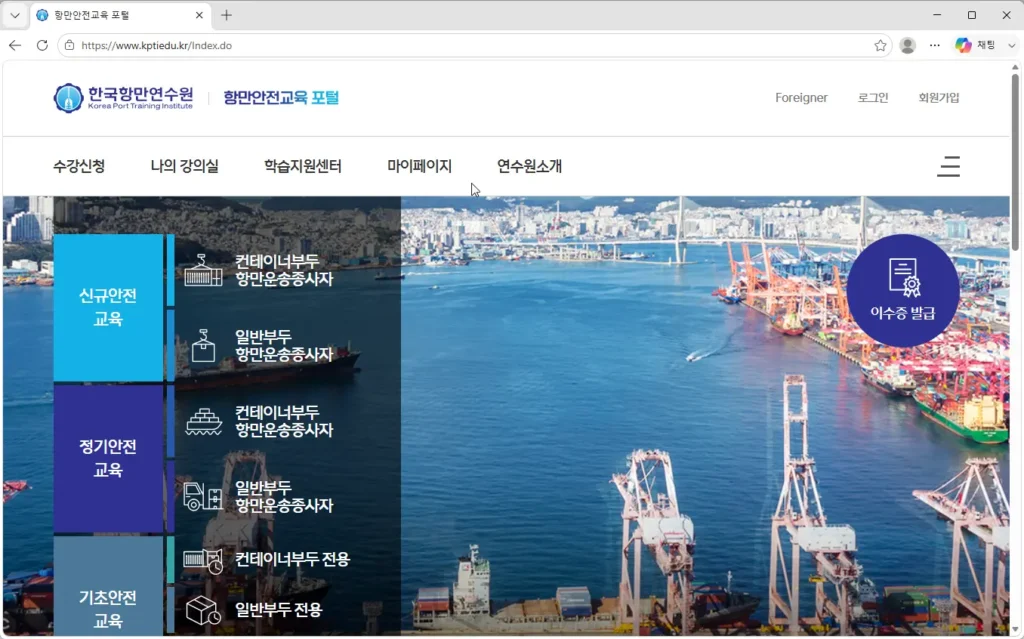Go back with the browser back arrow
The image size is (1024, 639).
tap(15, 45)
